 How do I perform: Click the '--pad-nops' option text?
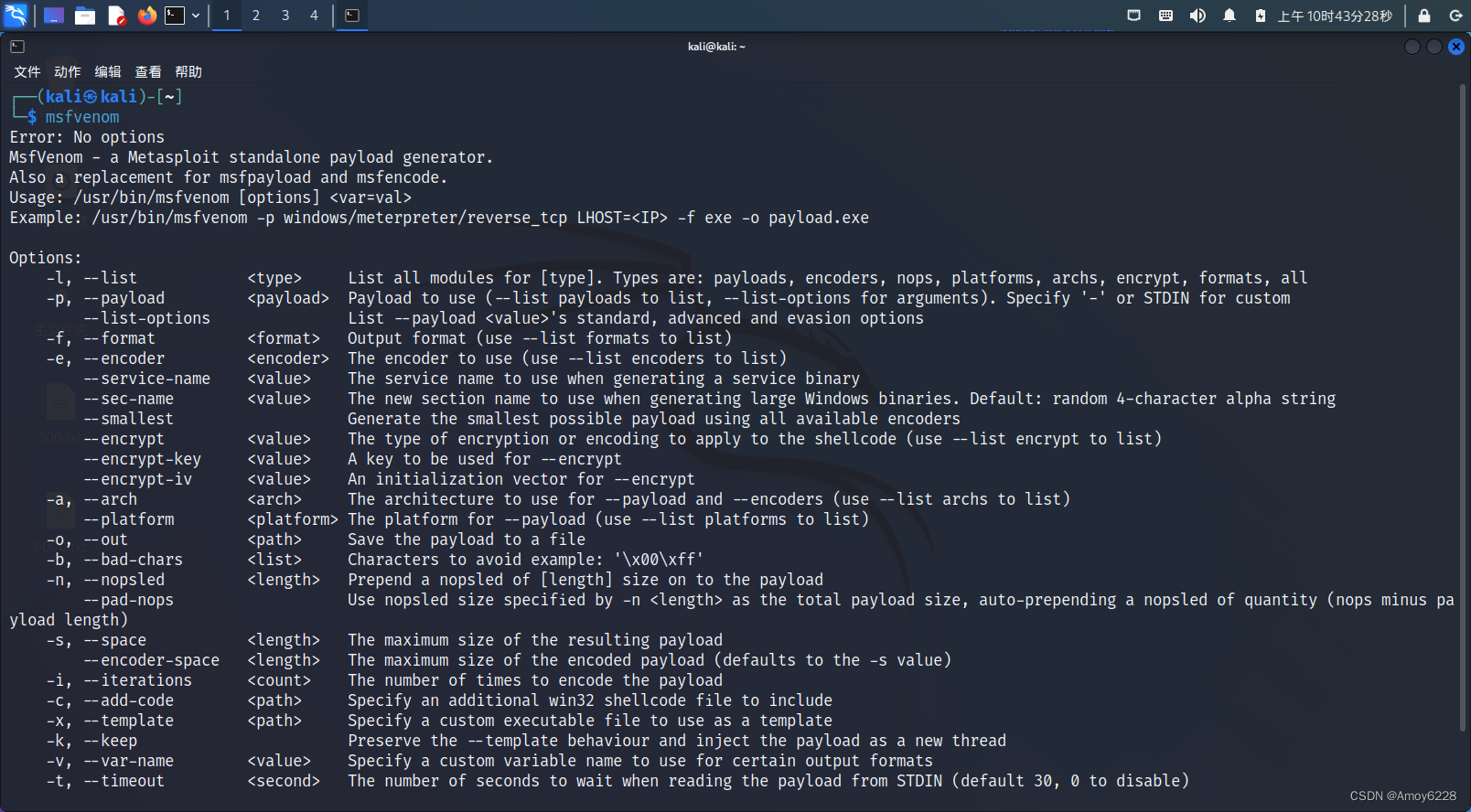(x=128, y=600)
